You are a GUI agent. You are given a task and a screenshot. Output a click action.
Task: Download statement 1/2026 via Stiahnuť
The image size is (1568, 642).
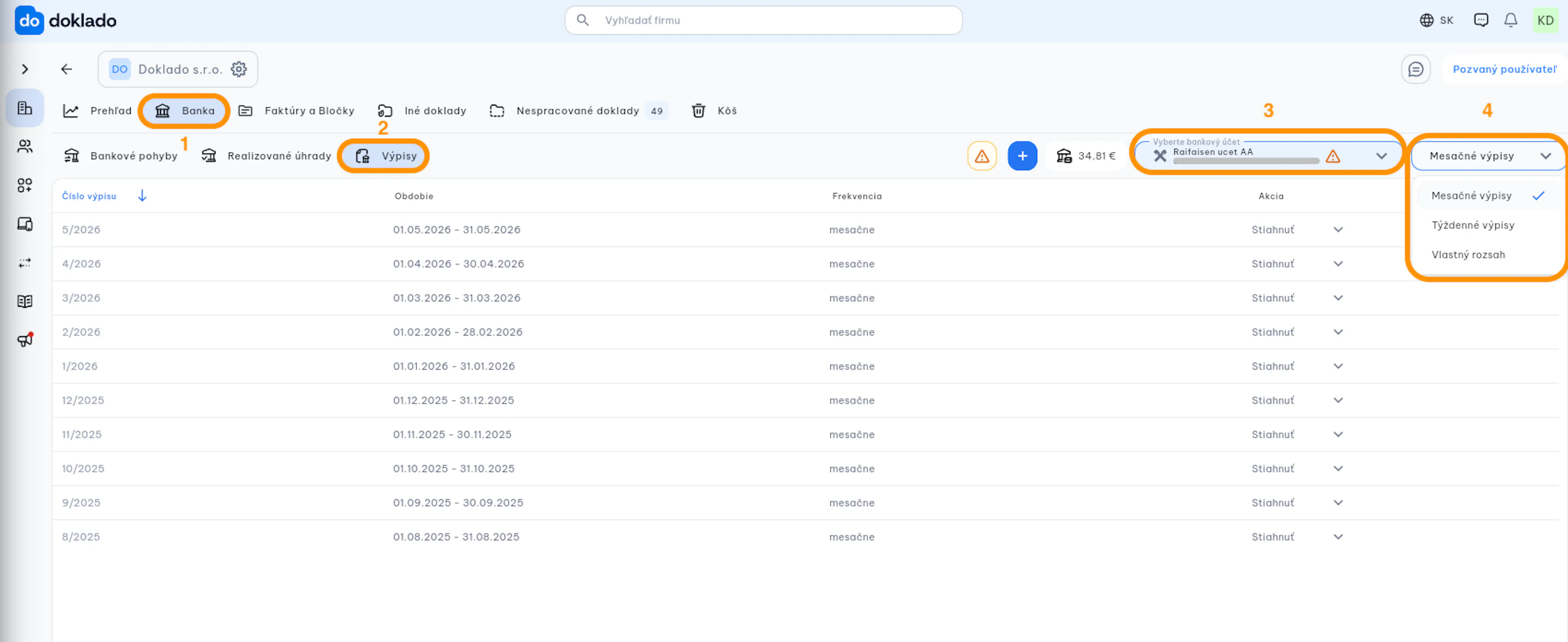[1273, 366]
